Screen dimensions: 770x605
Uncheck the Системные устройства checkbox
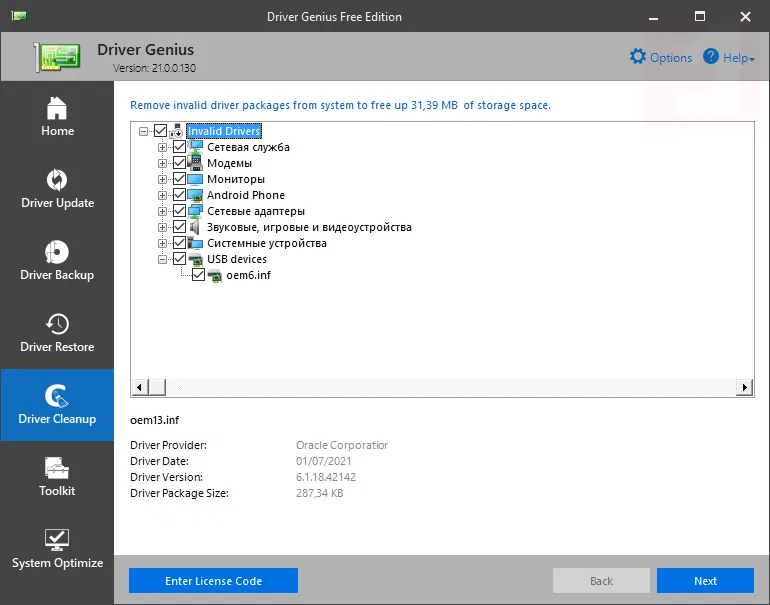[x=179, y=243]
